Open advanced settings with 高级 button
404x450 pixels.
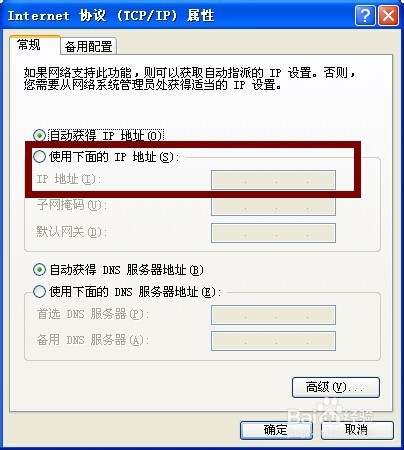point(336,387)
